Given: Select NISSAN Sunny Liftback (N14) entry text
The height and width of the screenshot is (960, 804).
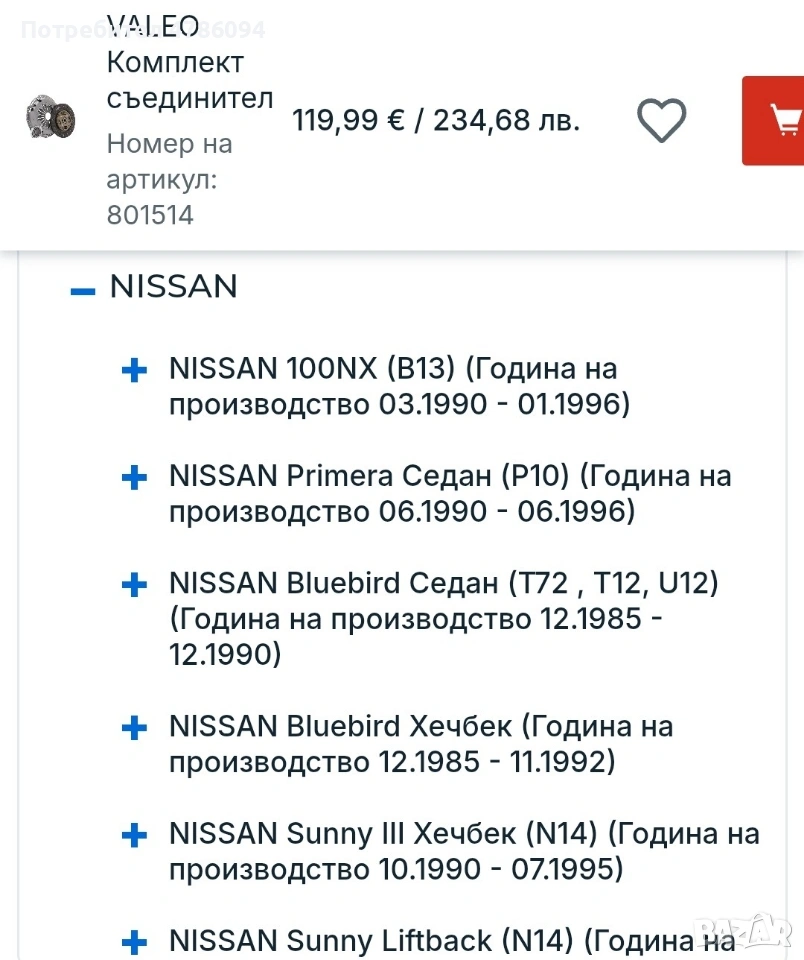Looking at the screenshot, I should (450, 941).
